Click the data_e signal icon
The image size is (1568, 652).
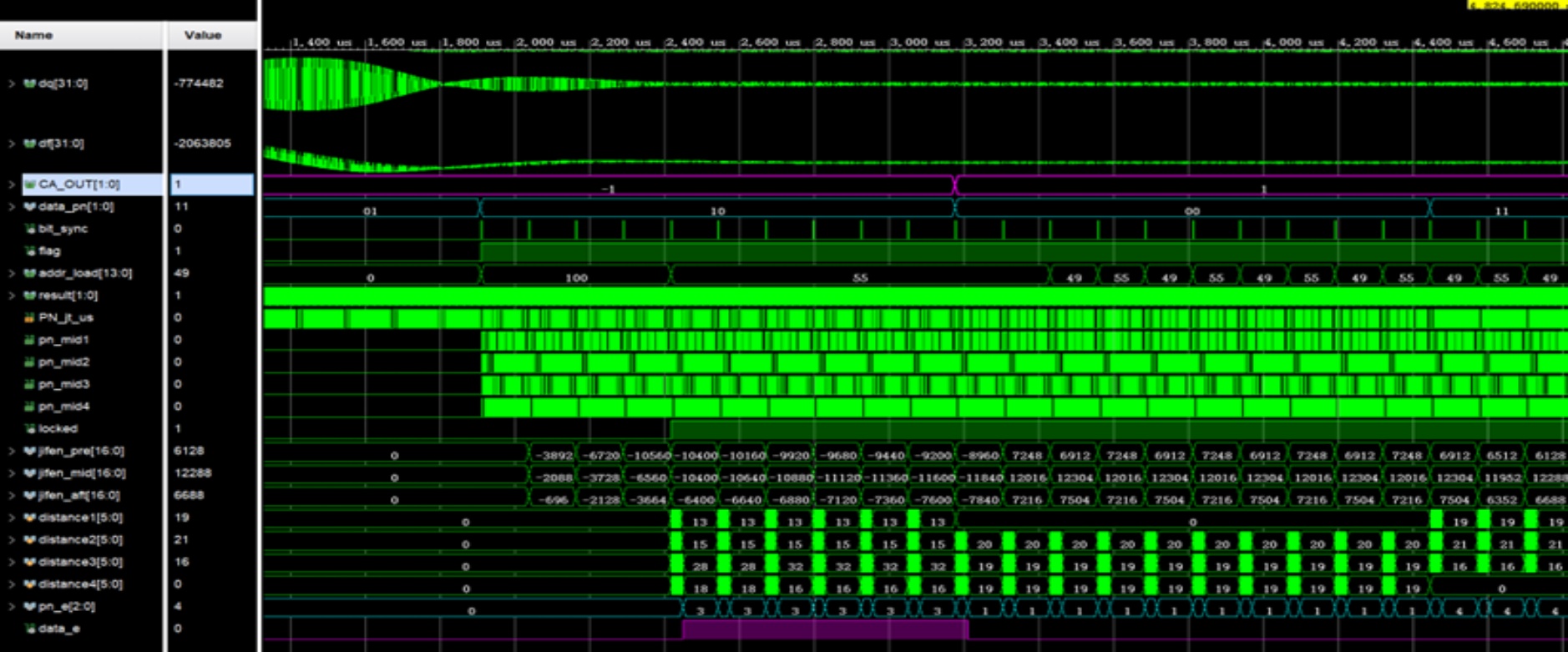click(x=30, y=629)
